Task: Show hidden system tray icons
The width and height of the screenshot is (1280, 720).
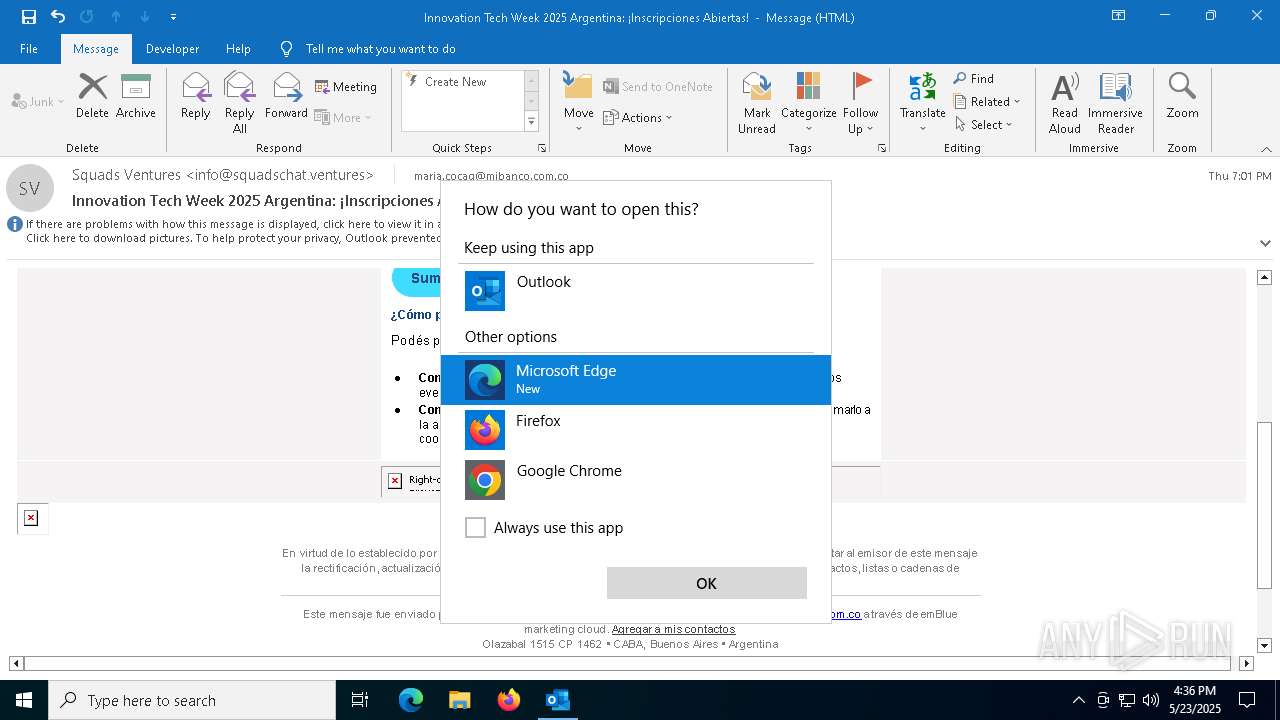Action: point(1078,700)
